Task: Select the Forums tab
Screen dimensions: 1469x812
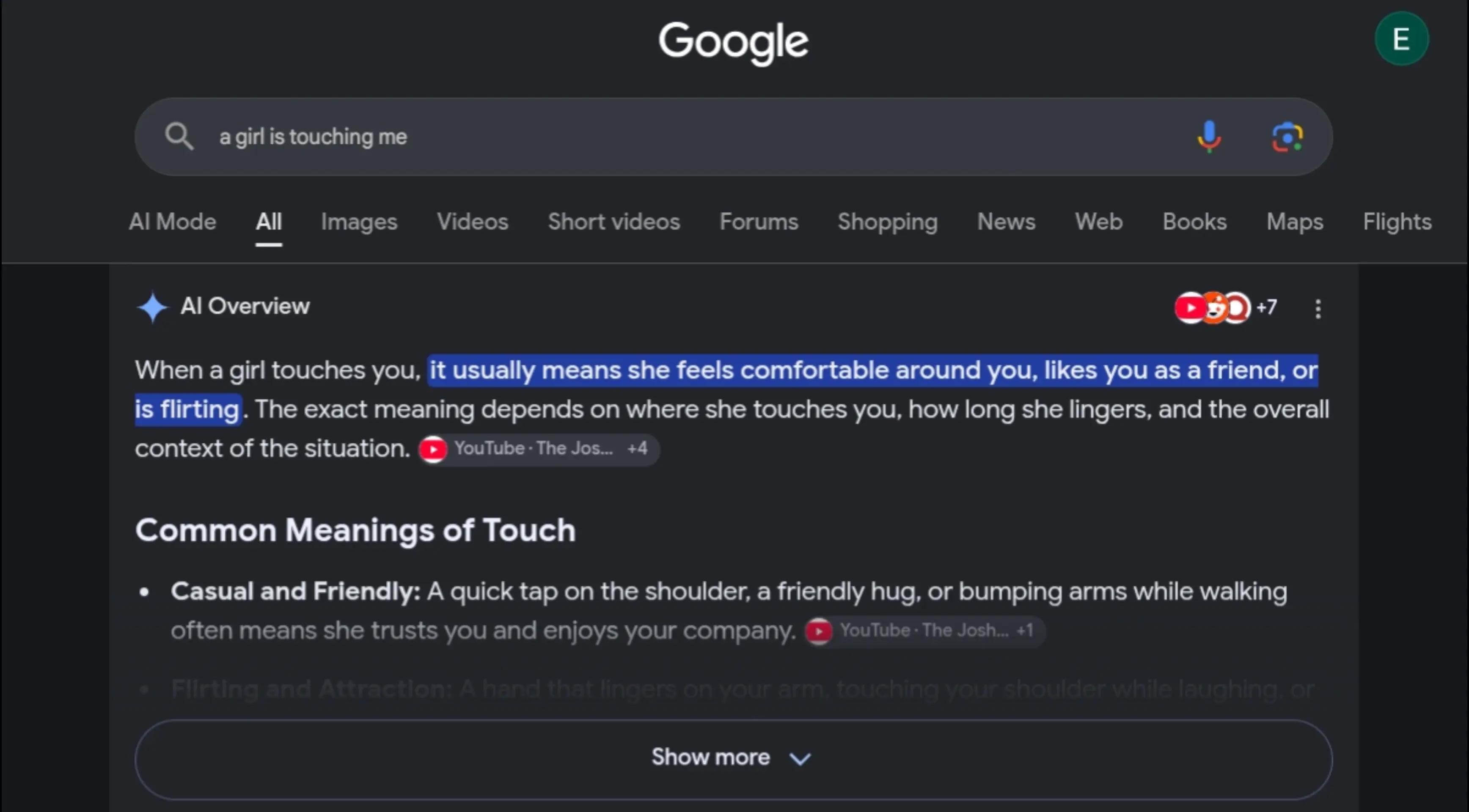Action: coord(759,222)
